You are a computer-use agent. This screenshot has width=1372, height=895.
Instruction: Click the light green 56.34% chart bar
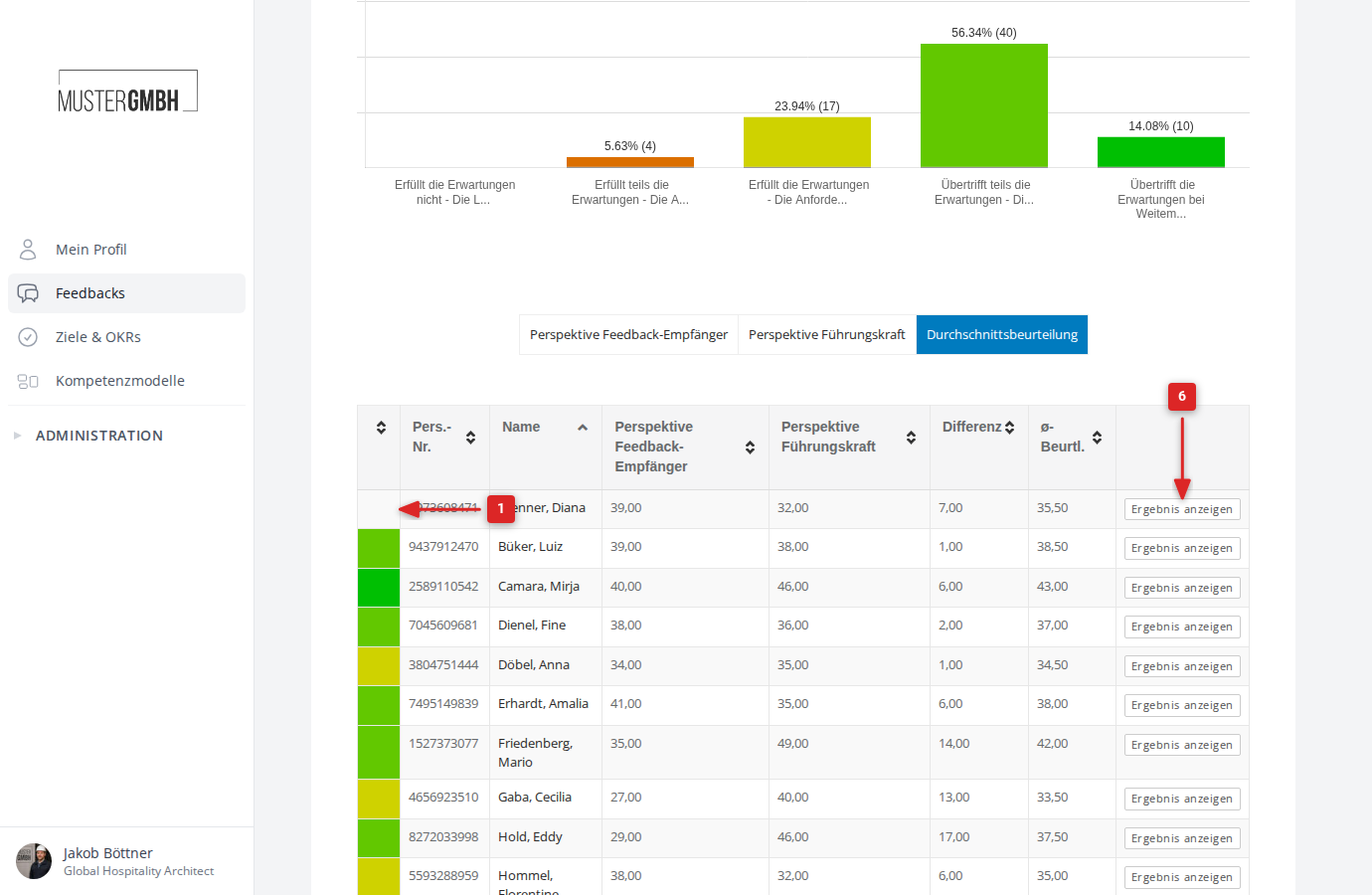coord(984,105)
